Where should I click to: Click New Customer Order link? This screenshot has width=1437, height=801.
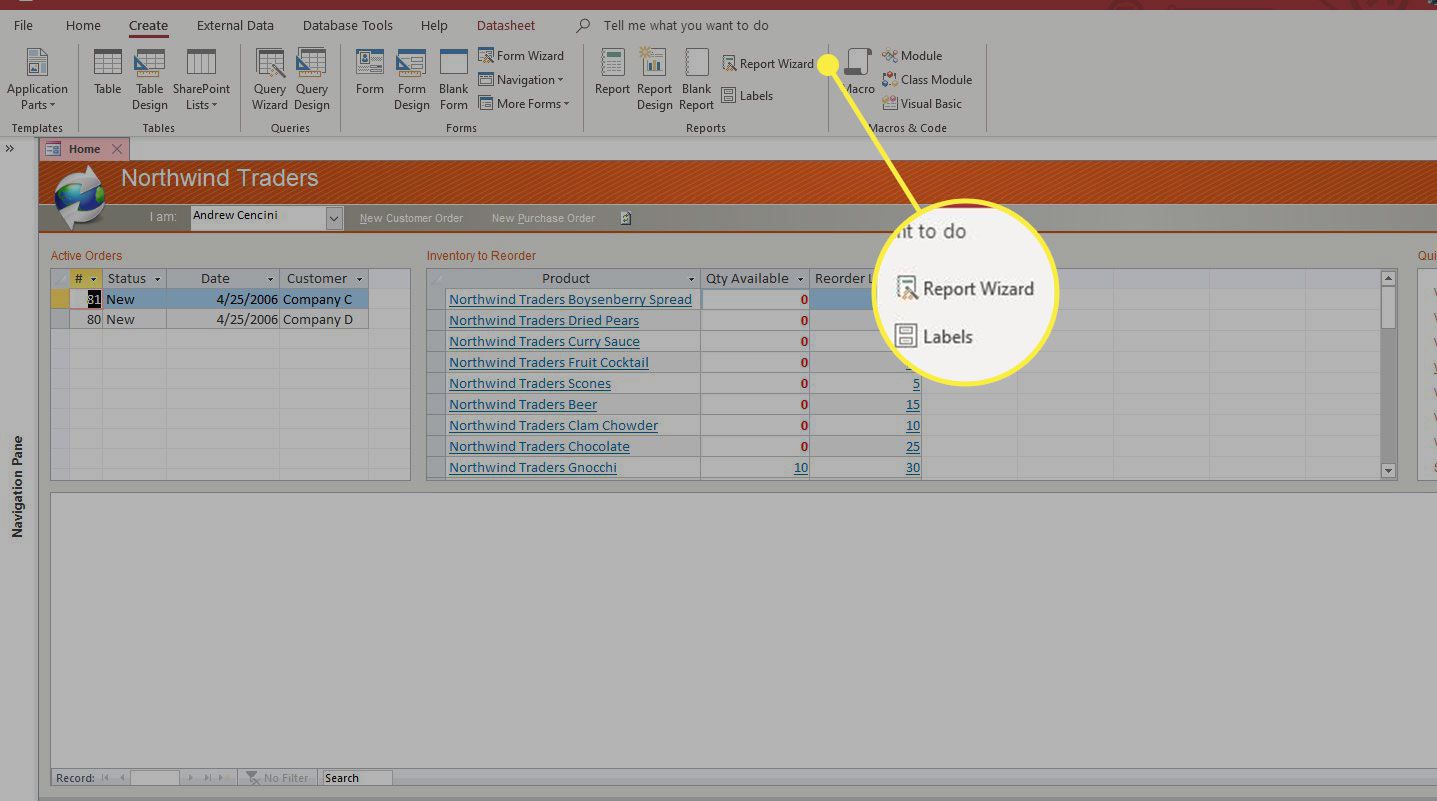(x=411, y=218)
